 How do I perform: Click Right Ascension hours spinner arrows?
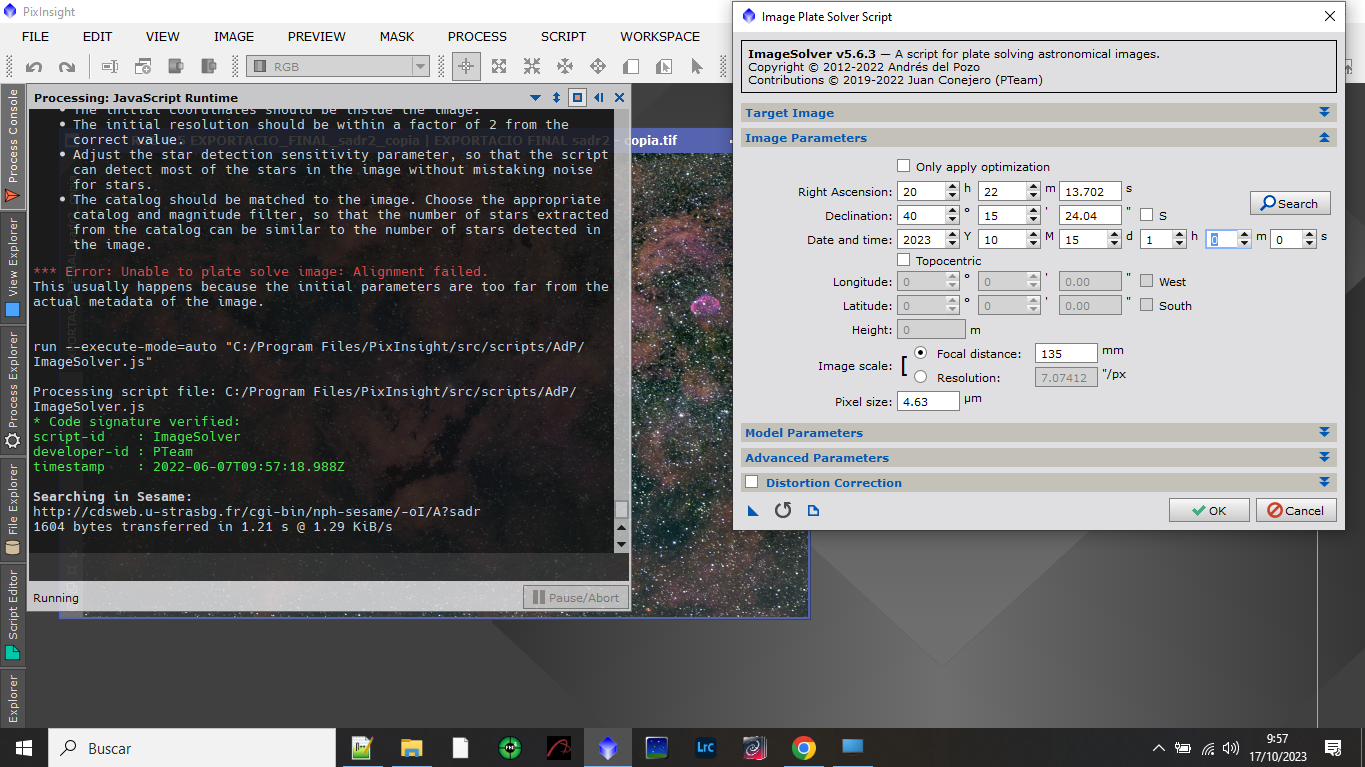pos(952,191)
